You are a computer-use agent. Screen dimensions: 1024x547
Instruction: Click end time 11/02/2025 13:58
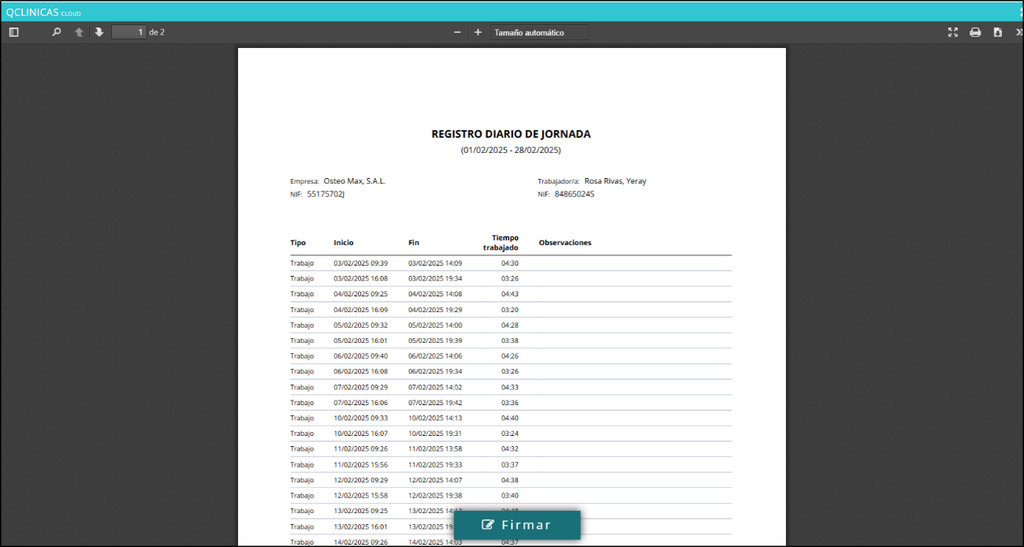(435, 449)
